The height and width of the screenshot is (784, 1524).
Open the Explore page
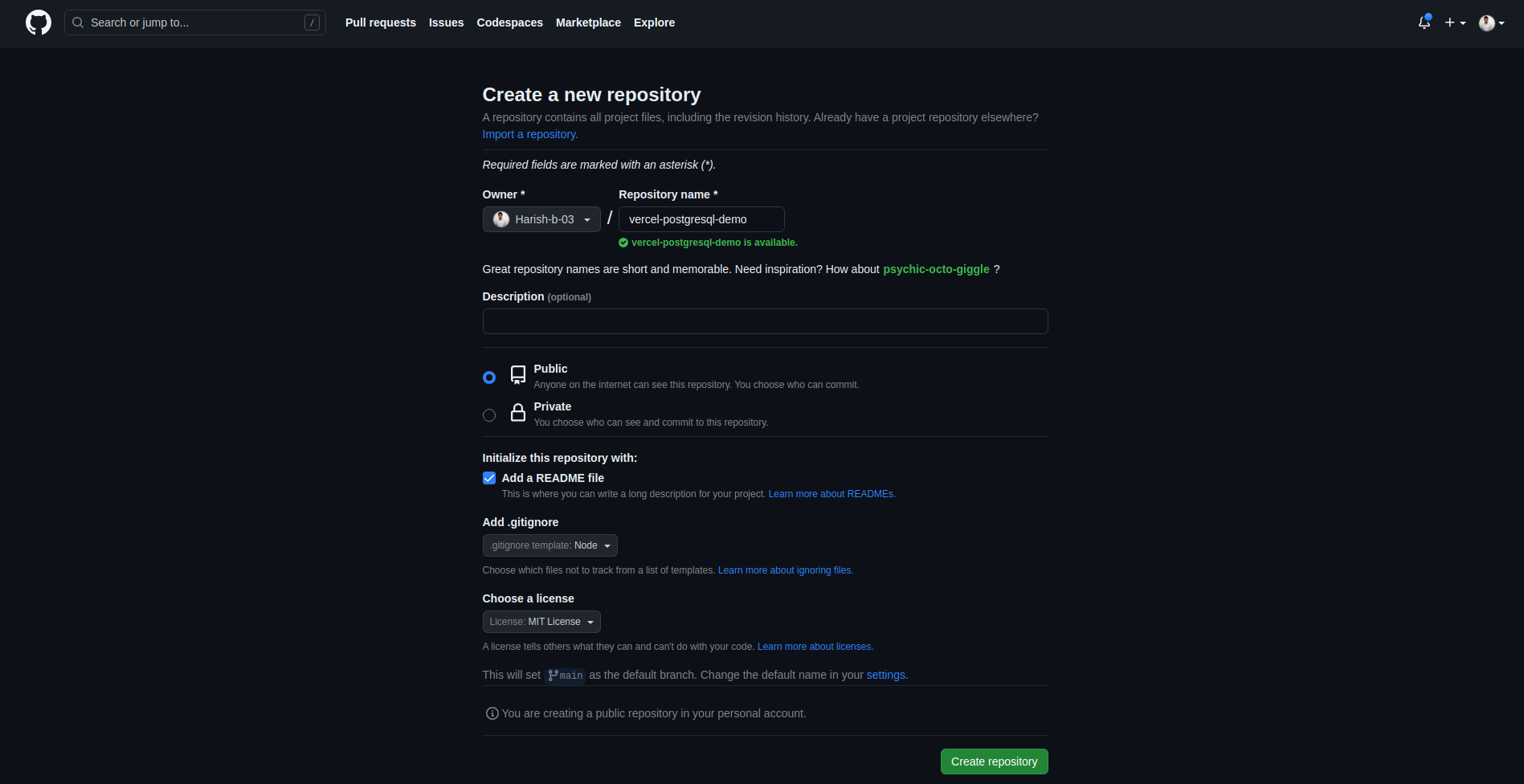pos(655,22)
